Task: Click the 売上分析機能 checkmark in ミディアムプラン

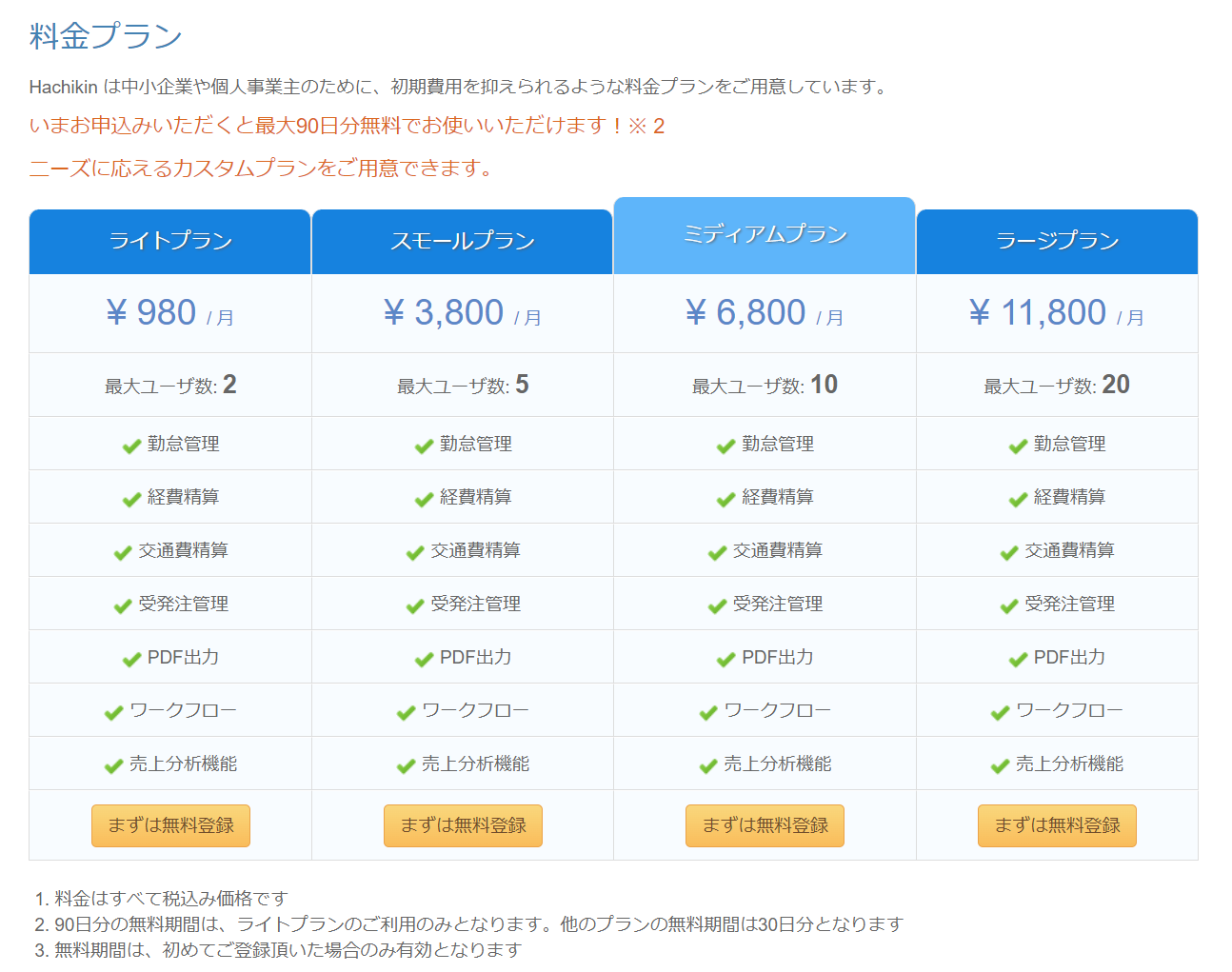Action: click(x=707, y=765)
